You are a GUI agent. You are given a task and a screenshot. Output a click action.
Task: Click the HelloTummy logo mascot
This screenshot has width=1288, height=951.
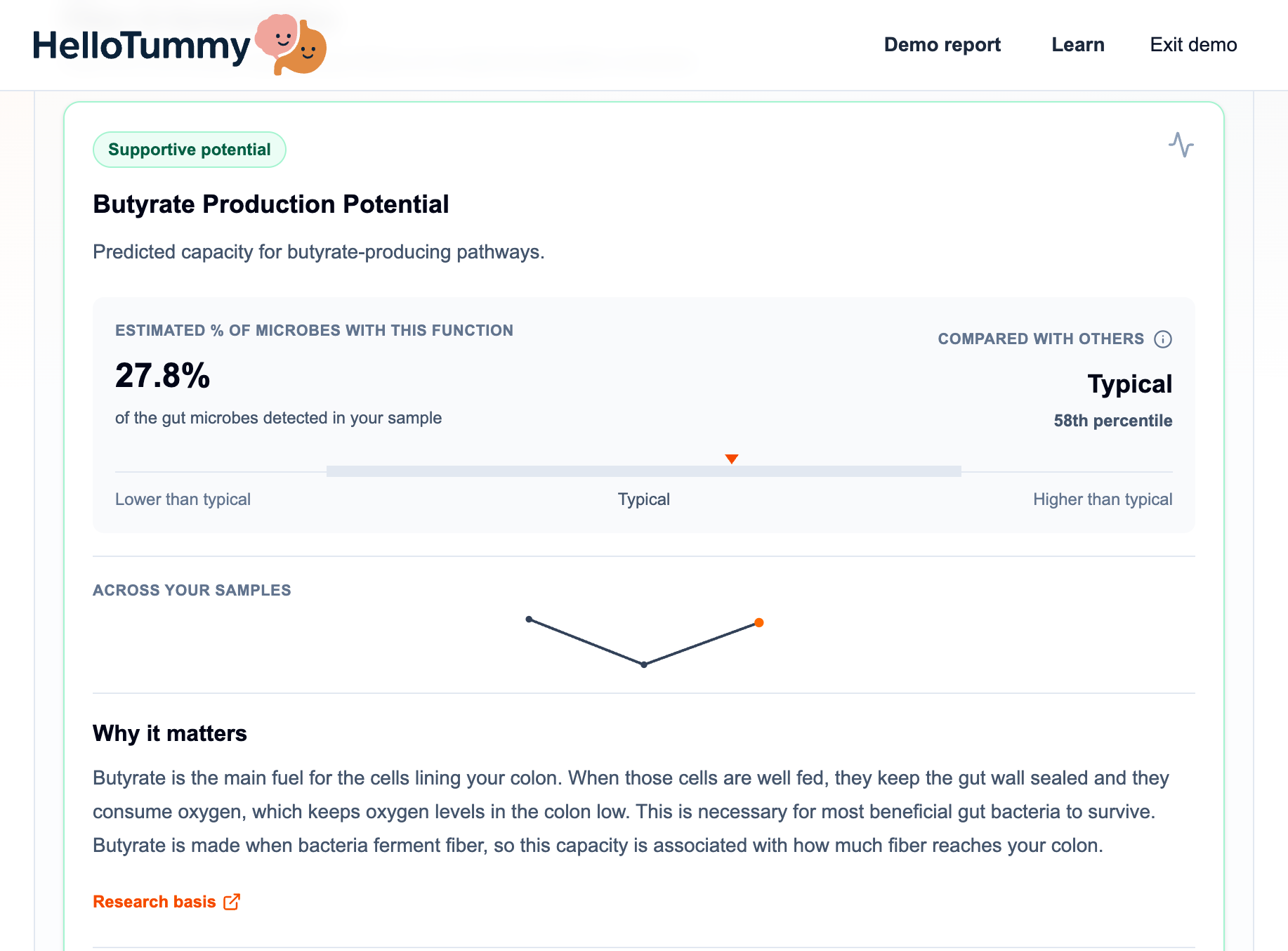pyautogui.click(x=291, y=45)
